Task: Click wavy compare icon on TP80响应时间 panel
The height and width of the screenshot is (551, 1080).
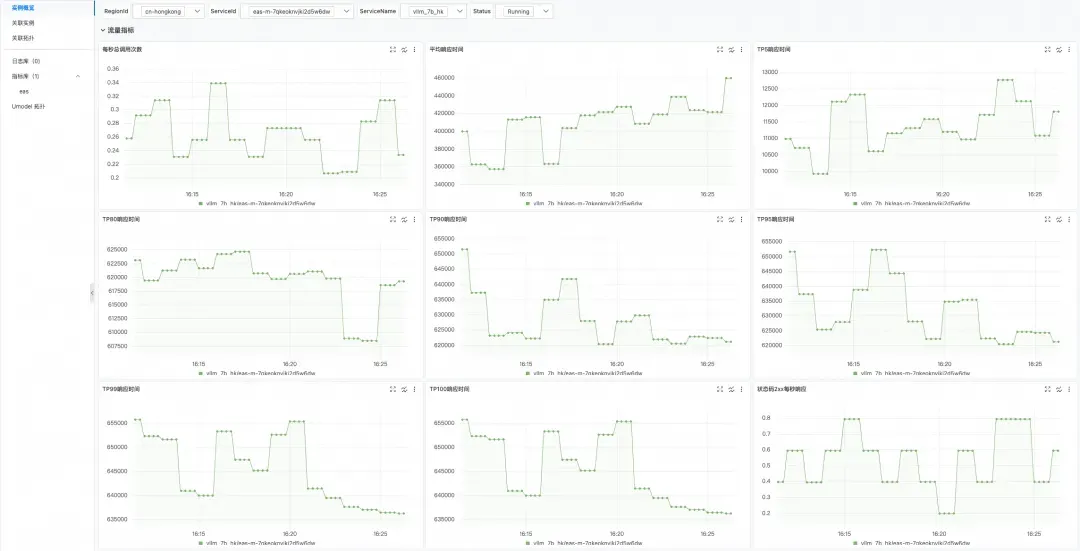Action: coord(404,219)
